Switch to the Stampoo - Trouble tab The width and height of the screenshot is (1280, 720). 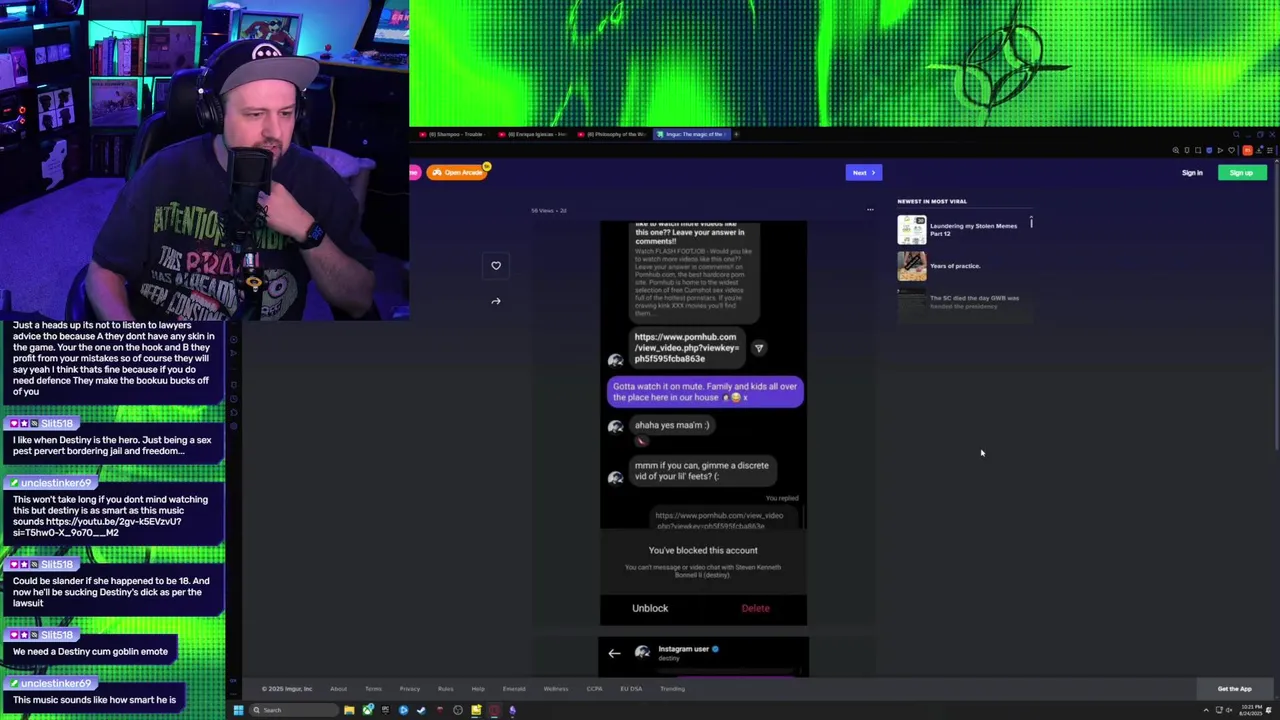pyautogui.click(x=452, y=134)
